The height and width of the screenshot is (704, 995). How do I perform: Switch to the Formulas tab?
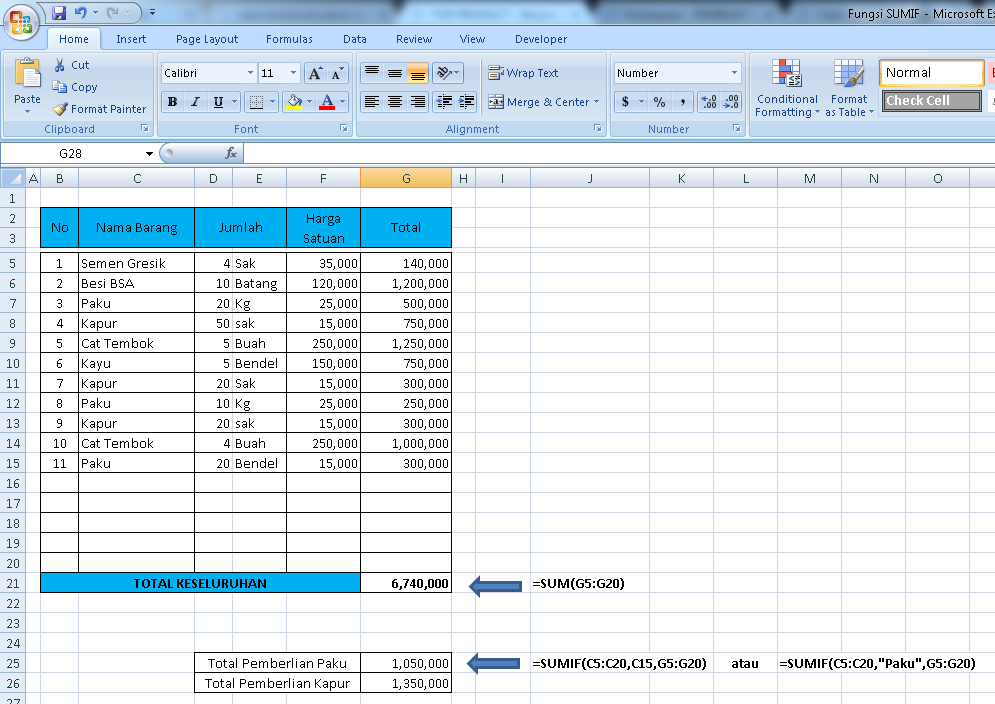(289, 39)
